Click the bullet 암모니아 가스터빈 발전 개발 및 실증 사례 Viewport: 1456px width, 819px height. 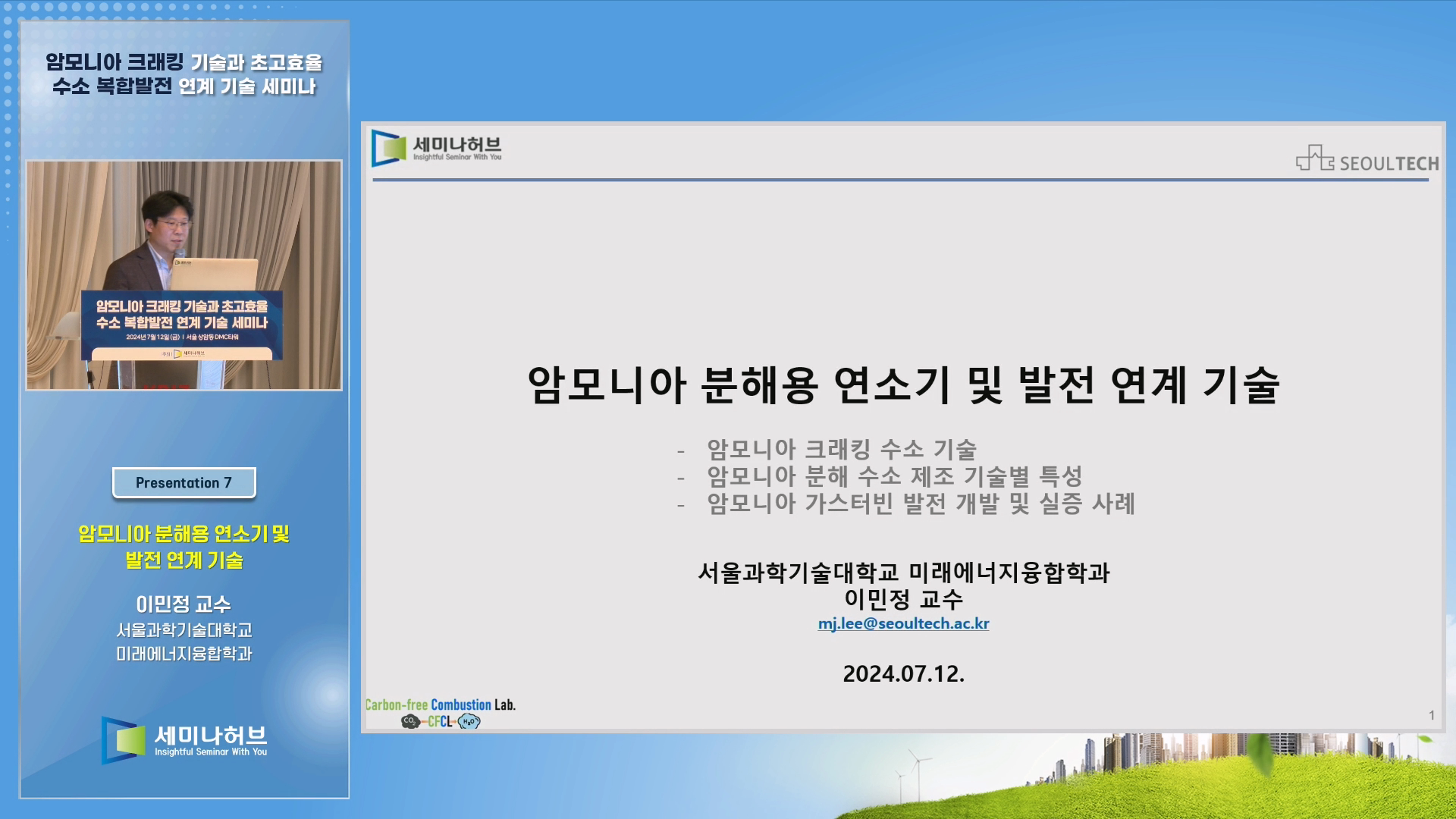click(921, 504)
